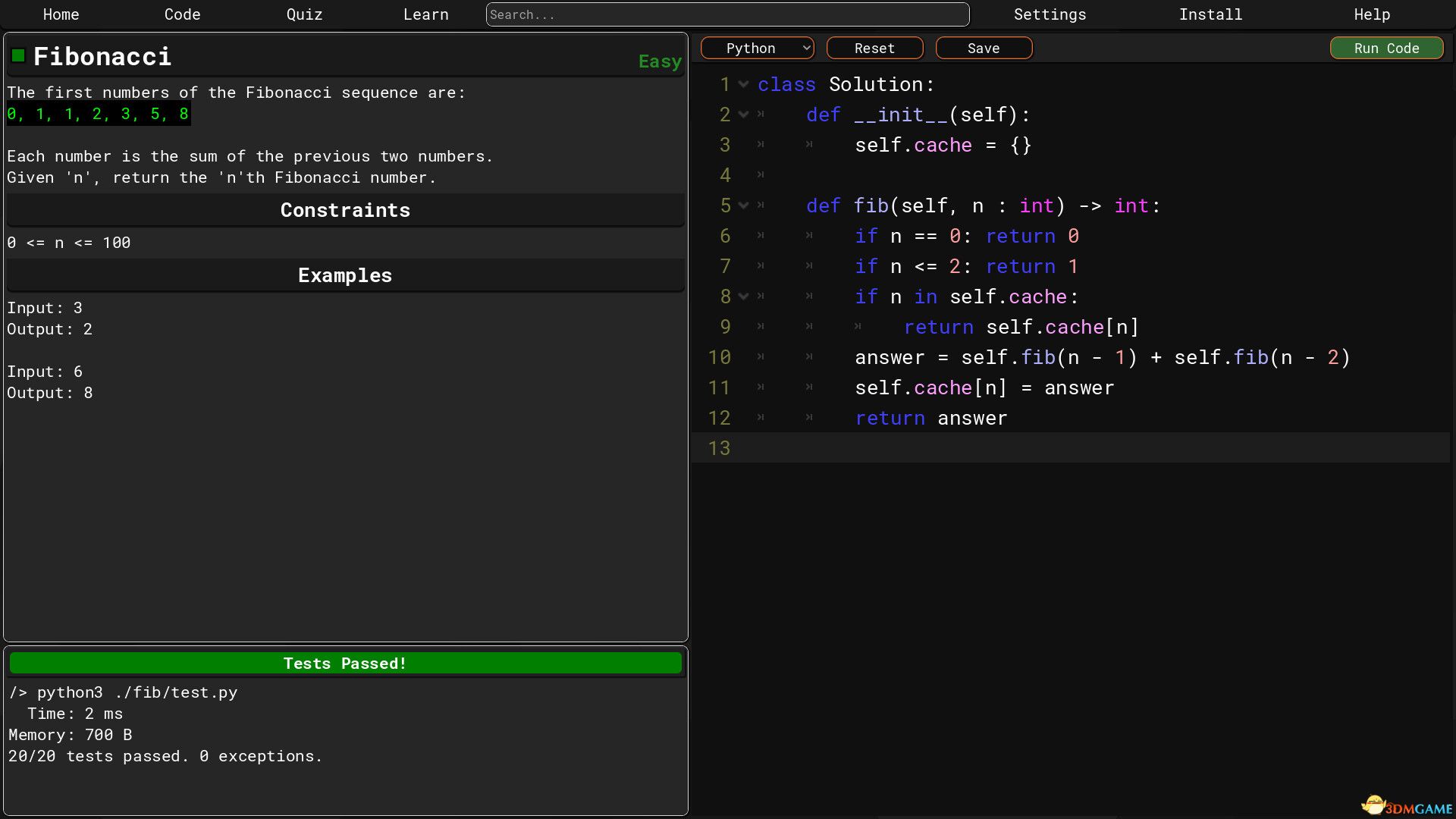Screen dimensions: 1456x819
Task: Click the Easy difficulty label
Action: click(659, 61)
